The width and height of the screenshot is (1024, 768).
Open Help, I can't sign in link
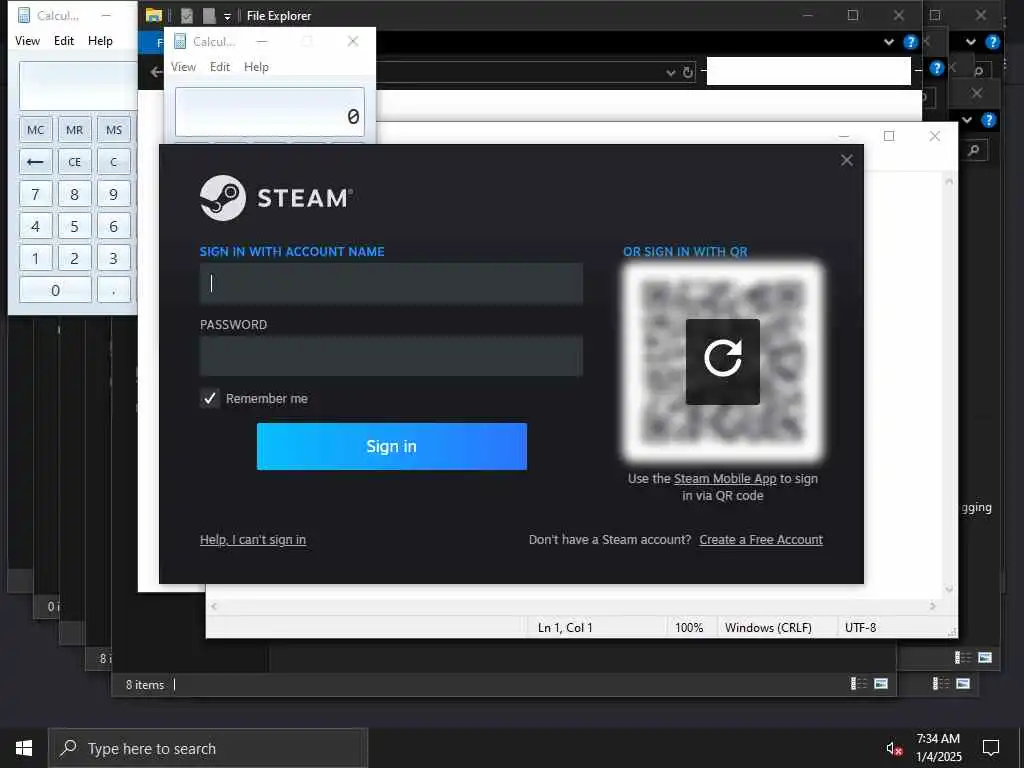click(253, 539)
